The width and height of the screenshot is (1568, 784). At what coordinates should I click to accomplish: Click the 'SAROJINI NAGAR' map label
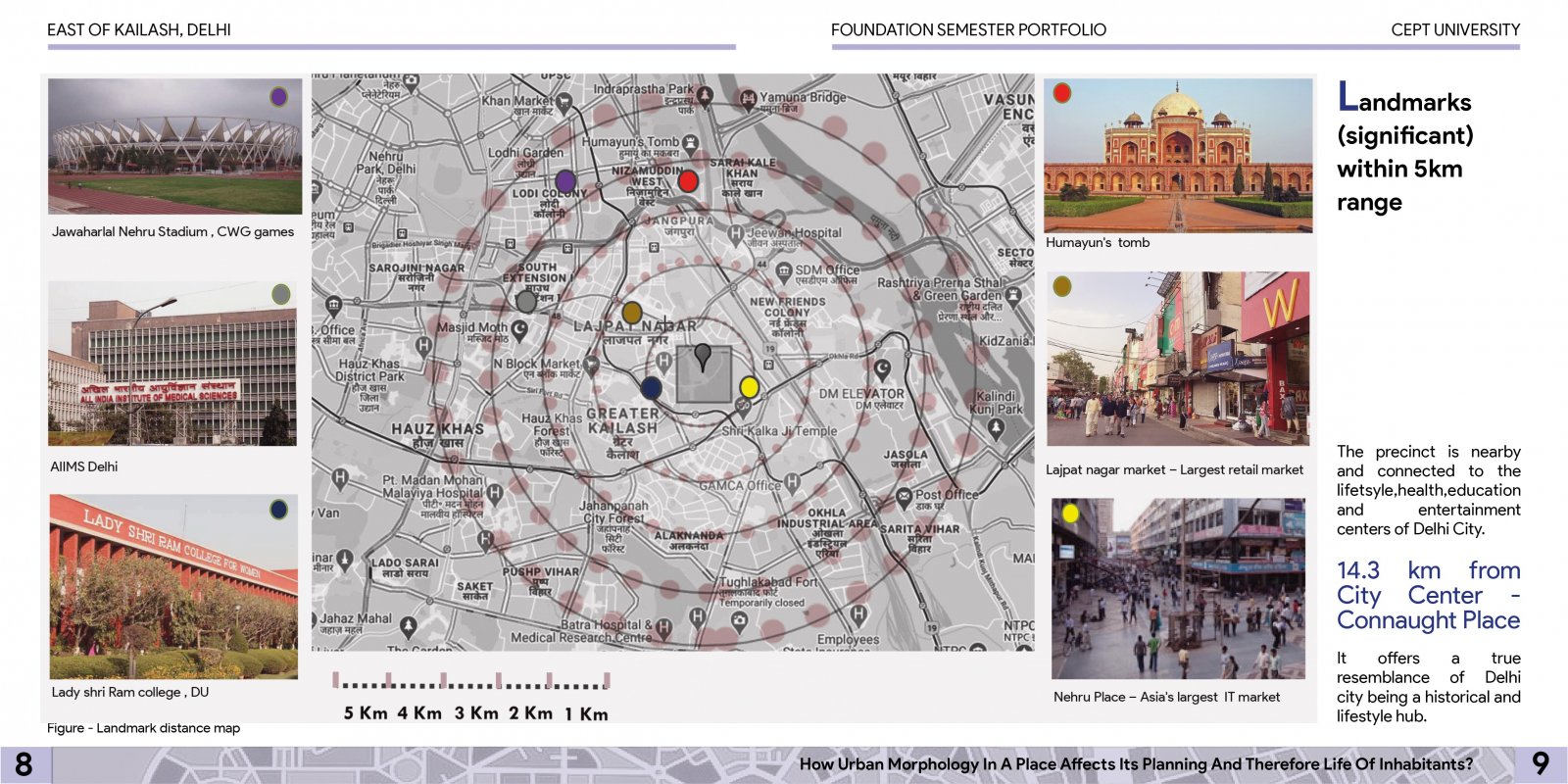tap(416, 268)
